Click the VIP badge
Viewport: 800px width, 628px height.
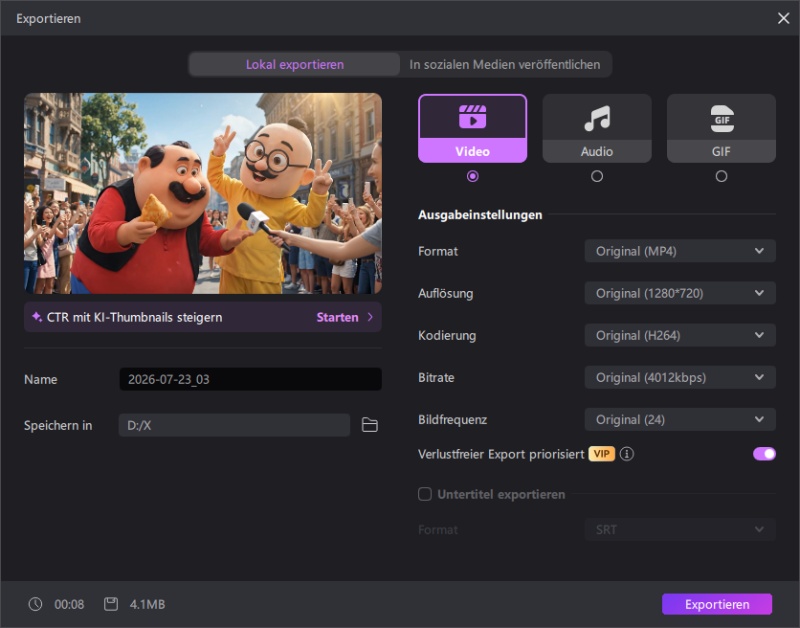point(602,454)
